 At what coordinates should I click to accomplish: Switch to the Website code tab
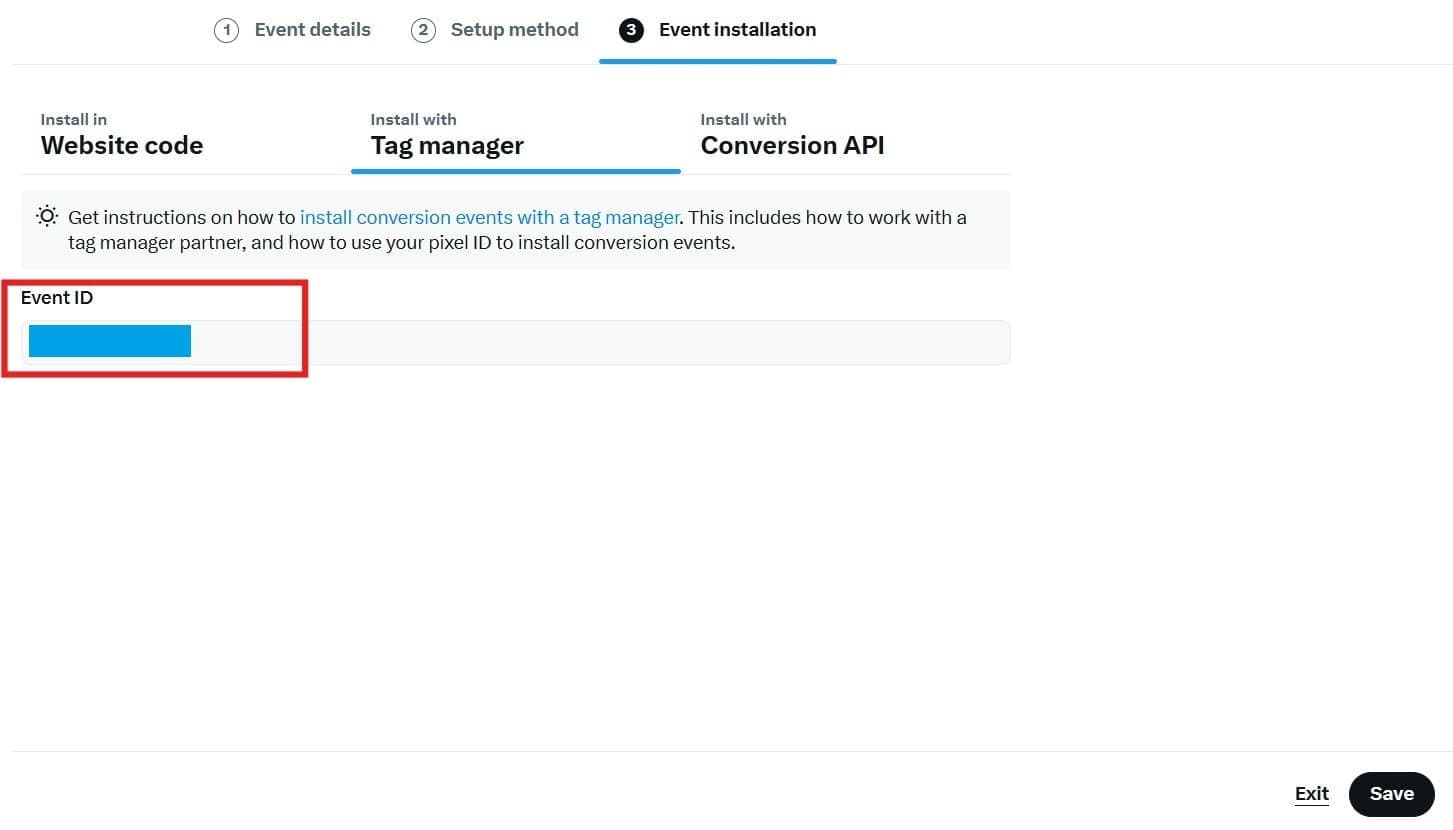[x=122, y=145]
